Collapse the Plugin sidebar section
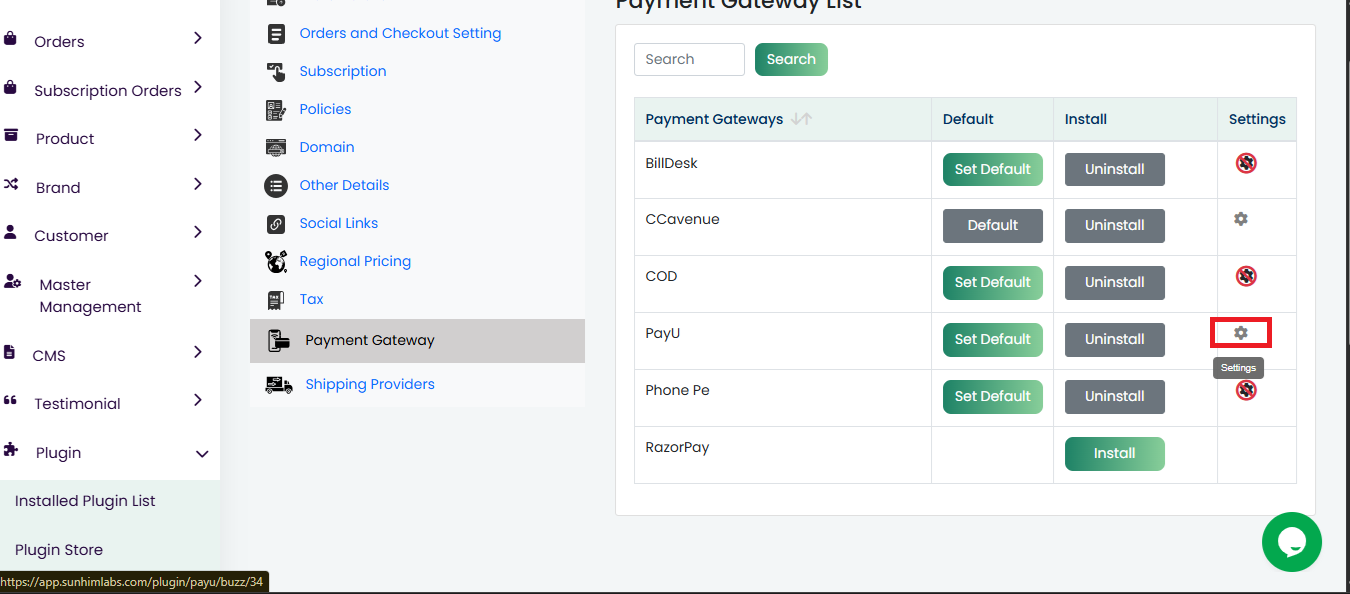The width and height of the screenshot is (1350, 594). (202, 454)
